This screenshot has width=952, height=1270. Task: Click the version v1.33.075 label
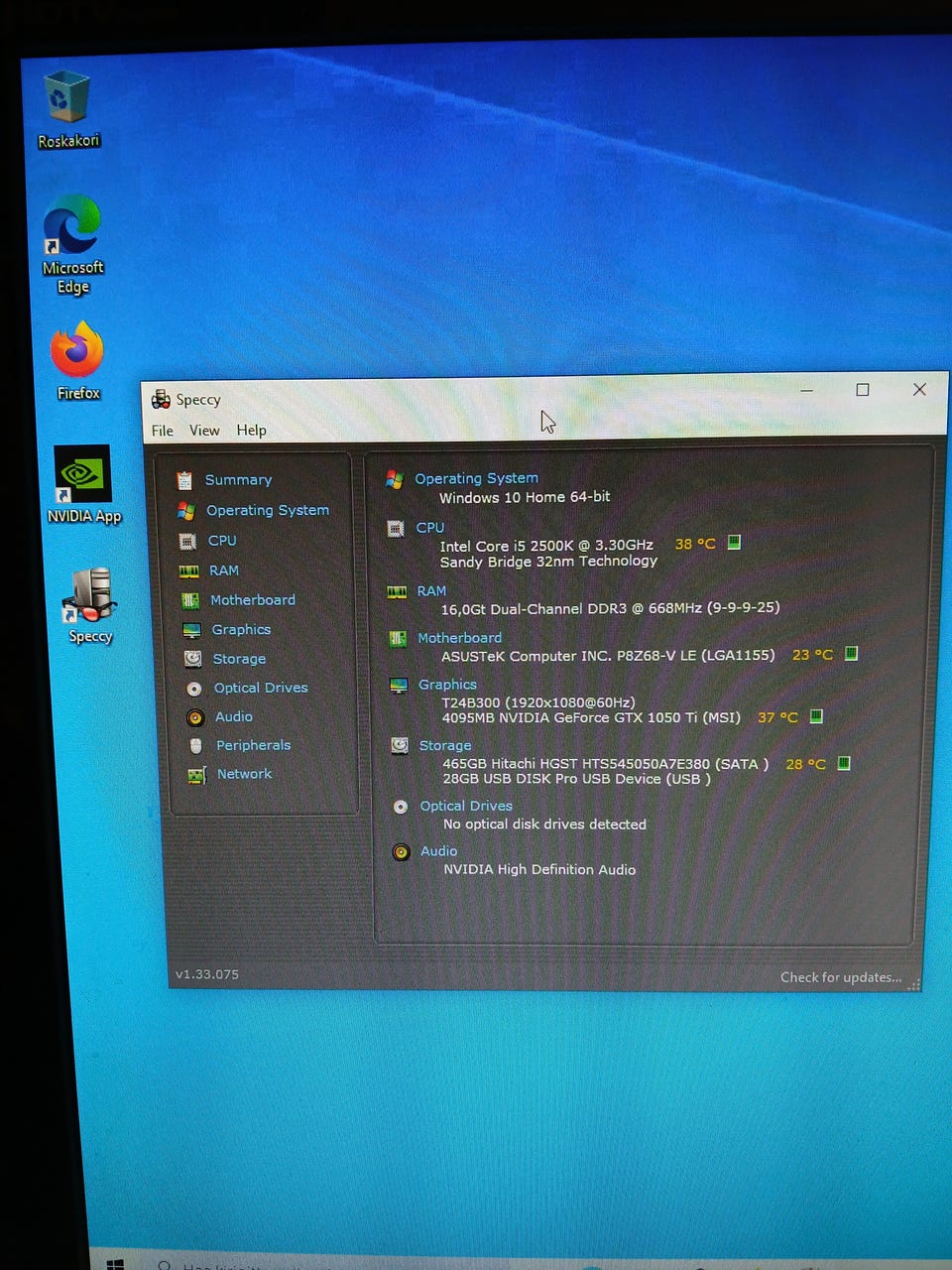207,974
